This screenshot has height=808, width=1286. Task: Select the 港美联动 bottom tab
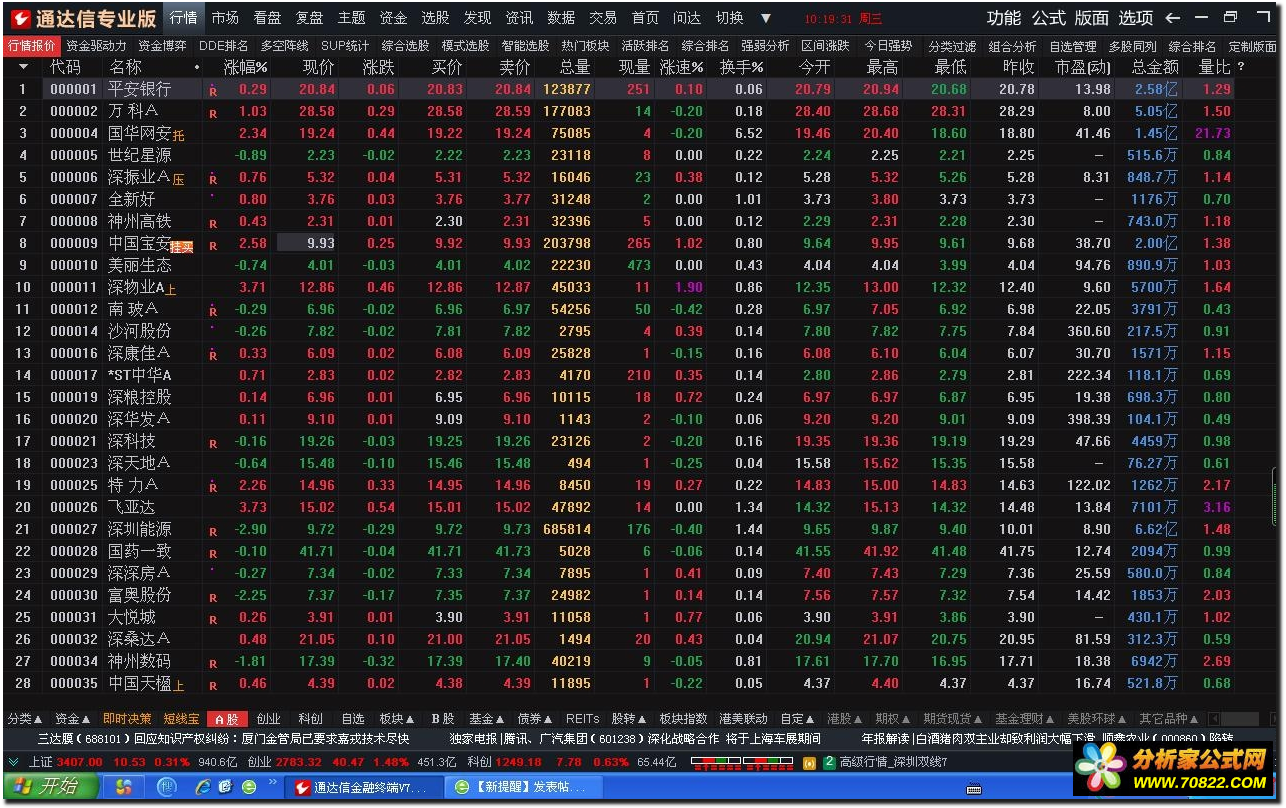[743, 719]
